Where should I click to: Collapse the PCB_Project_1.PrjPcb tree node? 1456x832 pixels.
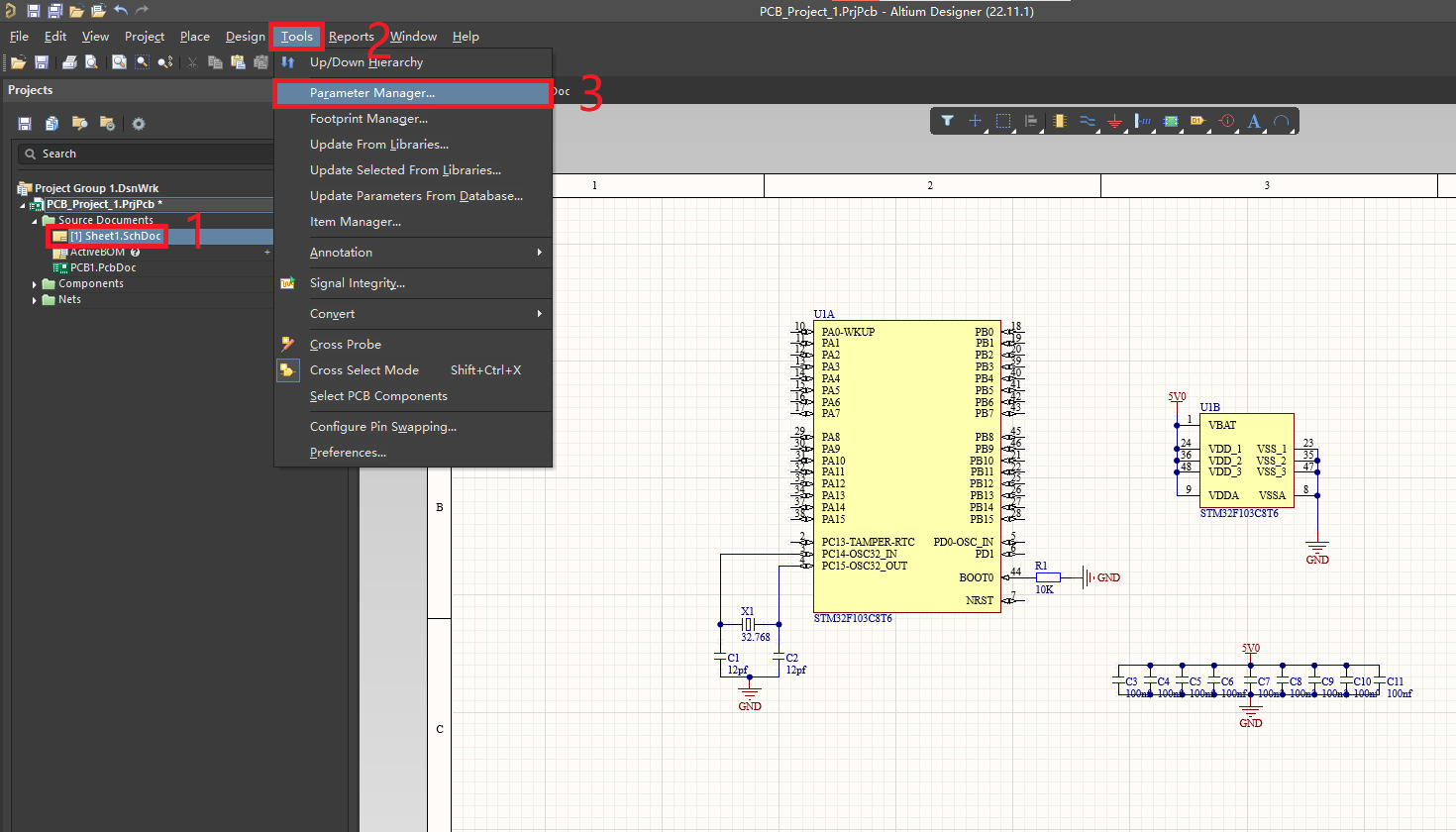point(23,205)
